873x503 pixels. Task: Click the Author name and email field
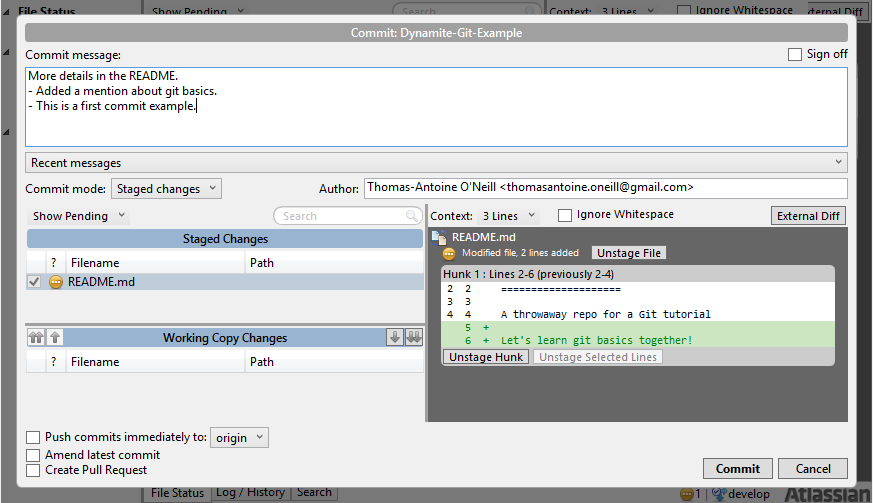coord(606,188)
